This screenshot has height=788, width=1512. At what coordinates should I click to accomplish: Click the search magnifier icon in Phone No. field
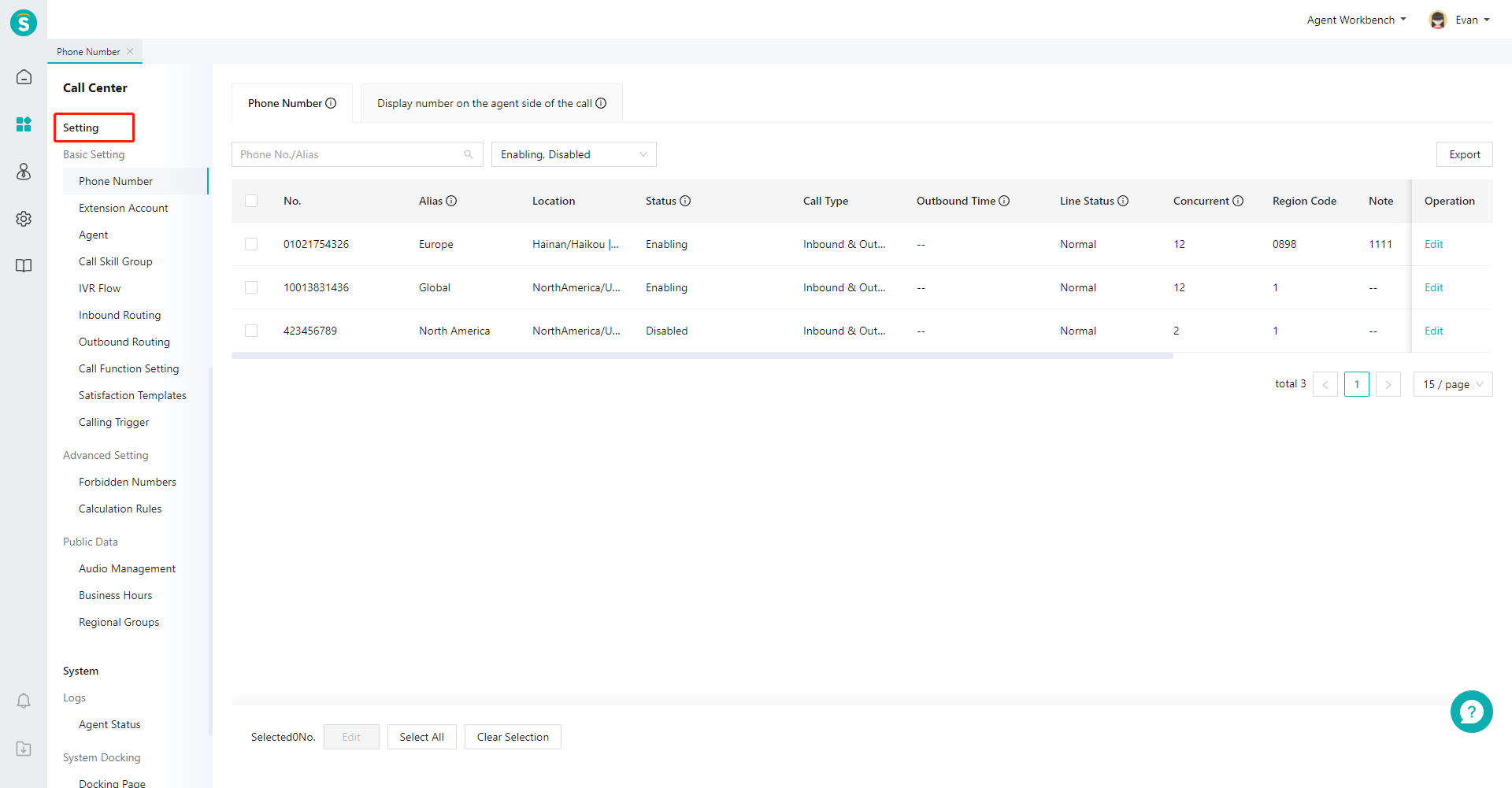point(469,154)
